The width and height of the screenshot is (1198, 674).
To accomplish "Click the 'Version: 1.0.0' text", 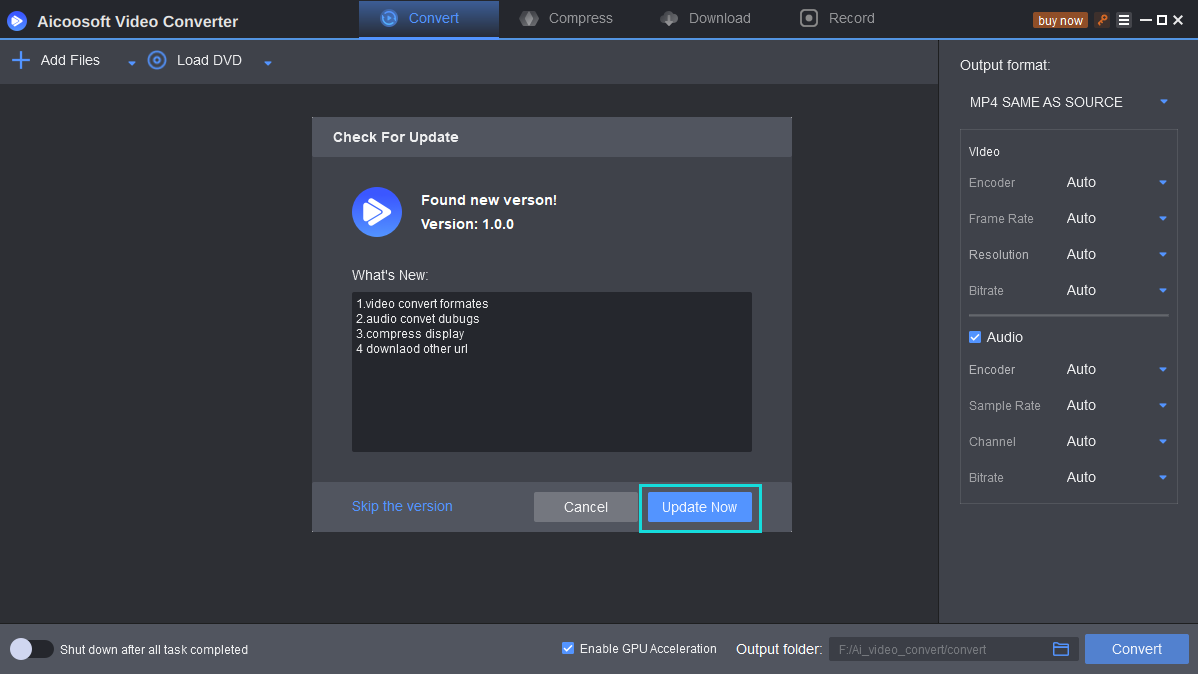I will click(468, 224).
